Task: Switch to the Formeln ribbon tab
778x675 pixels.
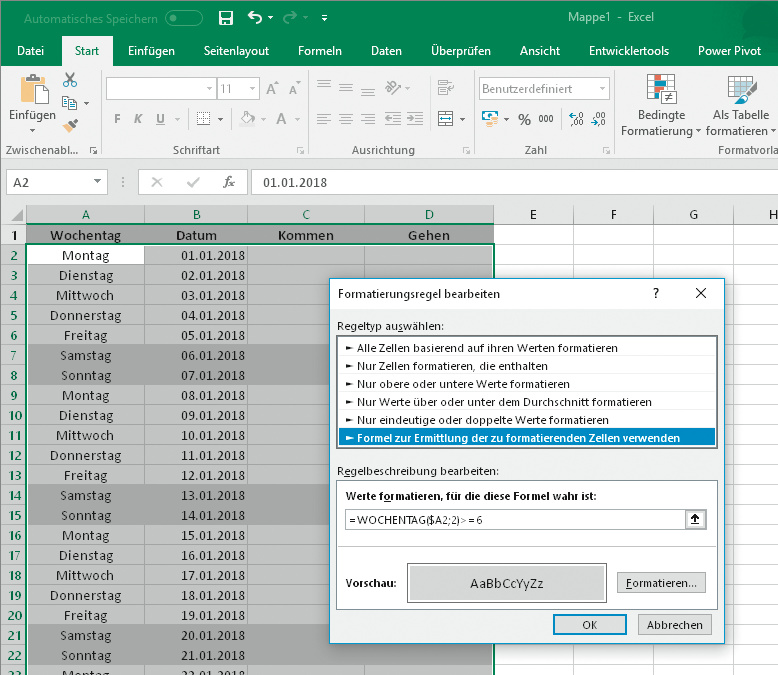Action: [320, 51]
